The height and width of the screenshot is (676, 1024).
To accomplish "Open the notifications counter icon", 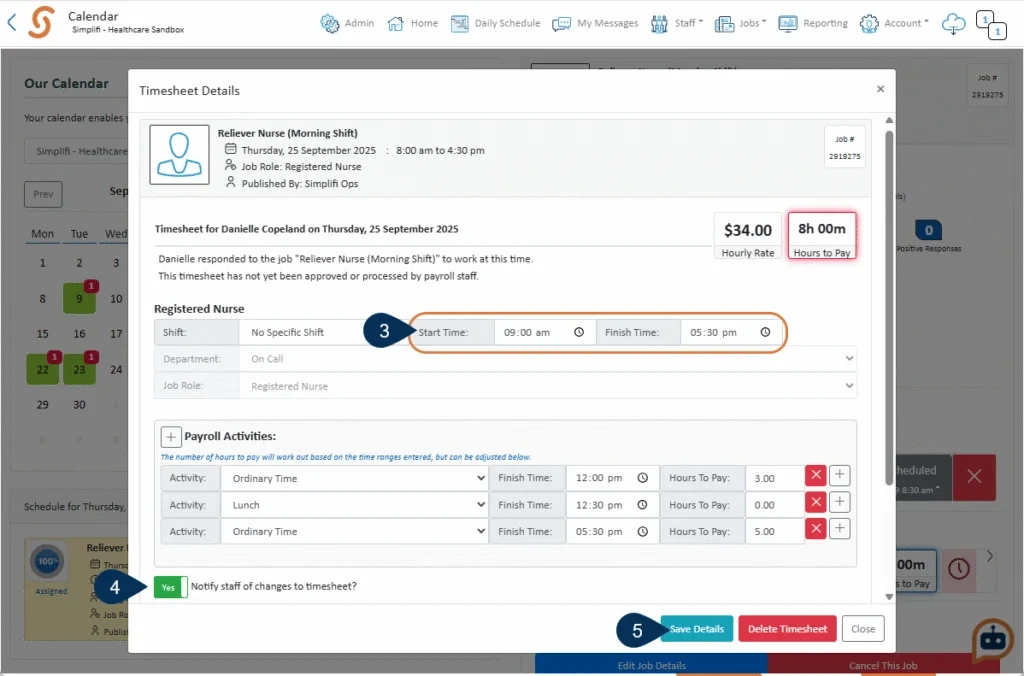I will (x=991, y=24).
